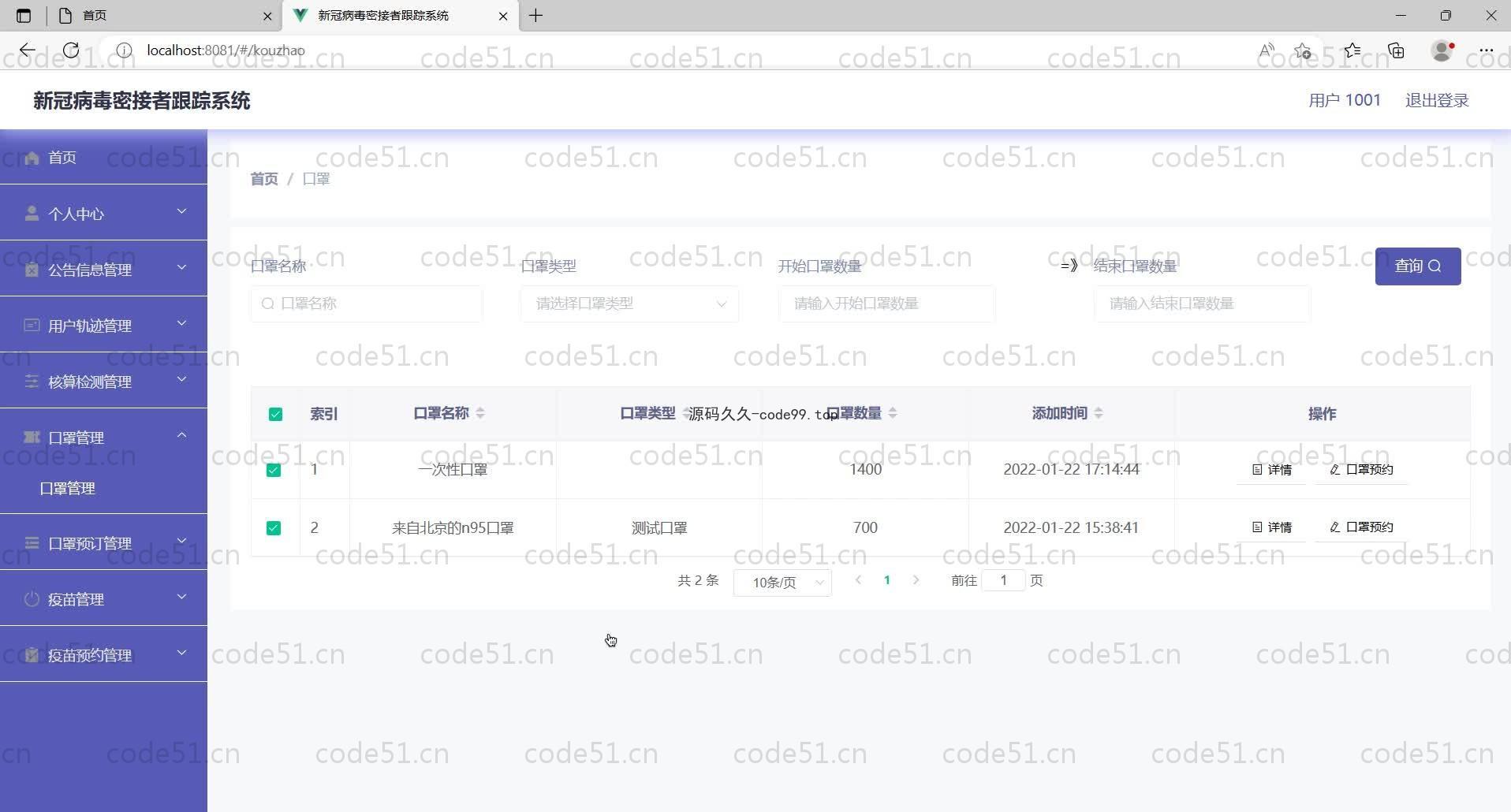Click the list icon beside 口罩预订管理
The height and width of the screenshot is (812, 1511).
[x=32, y=543]
